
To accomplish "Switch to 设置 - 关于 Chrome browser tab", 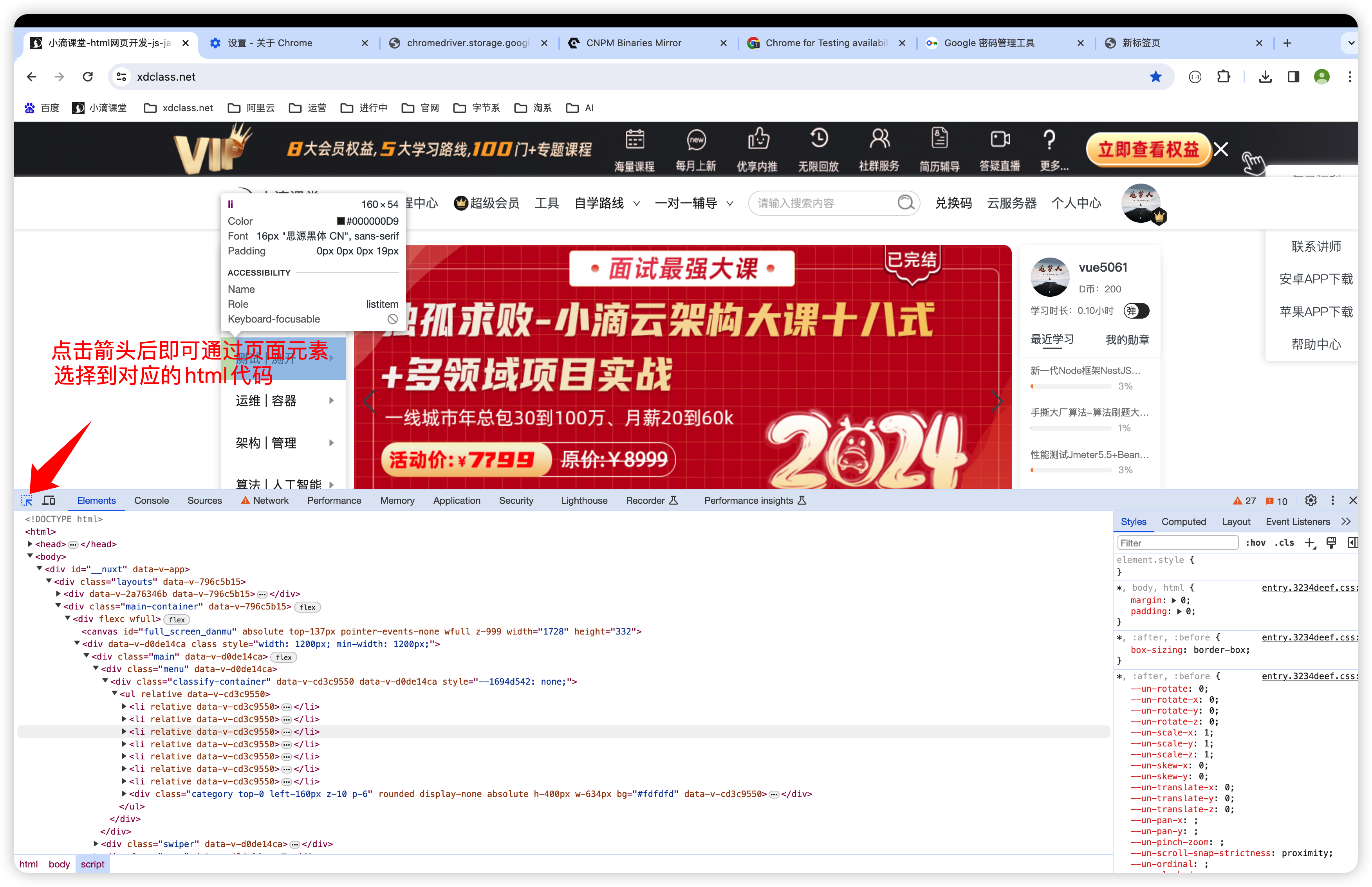I will [288, 43].
